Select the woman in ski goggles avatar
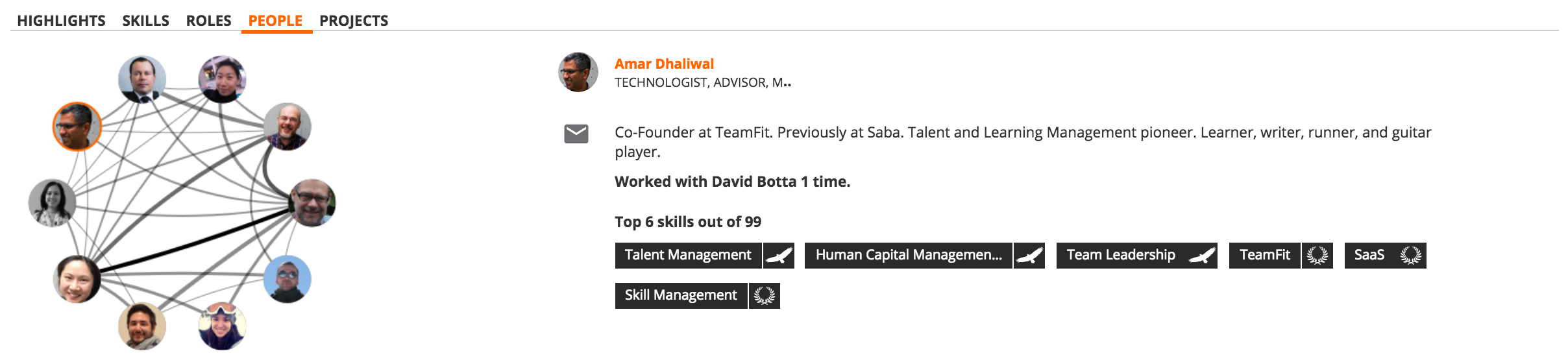Screen dimensions: 1568x362 coord(222,326)
